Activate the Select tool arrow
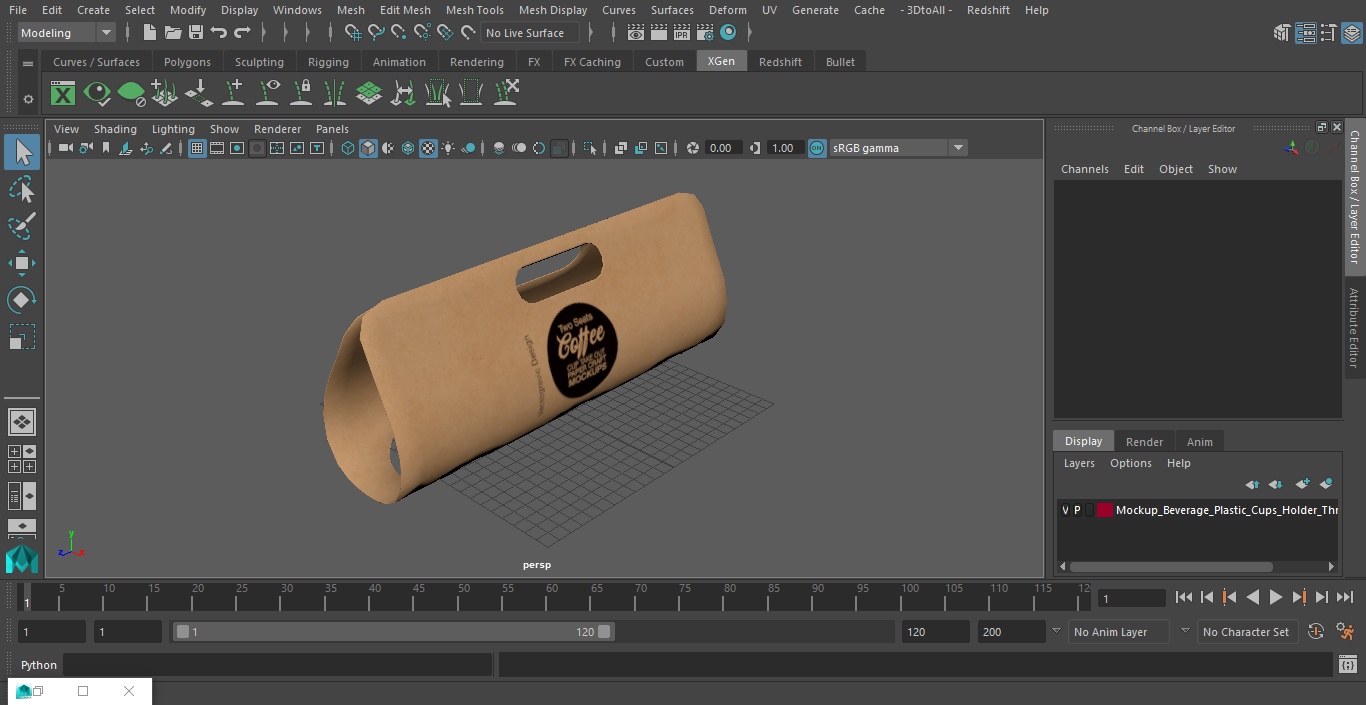 tap(22, 152)
